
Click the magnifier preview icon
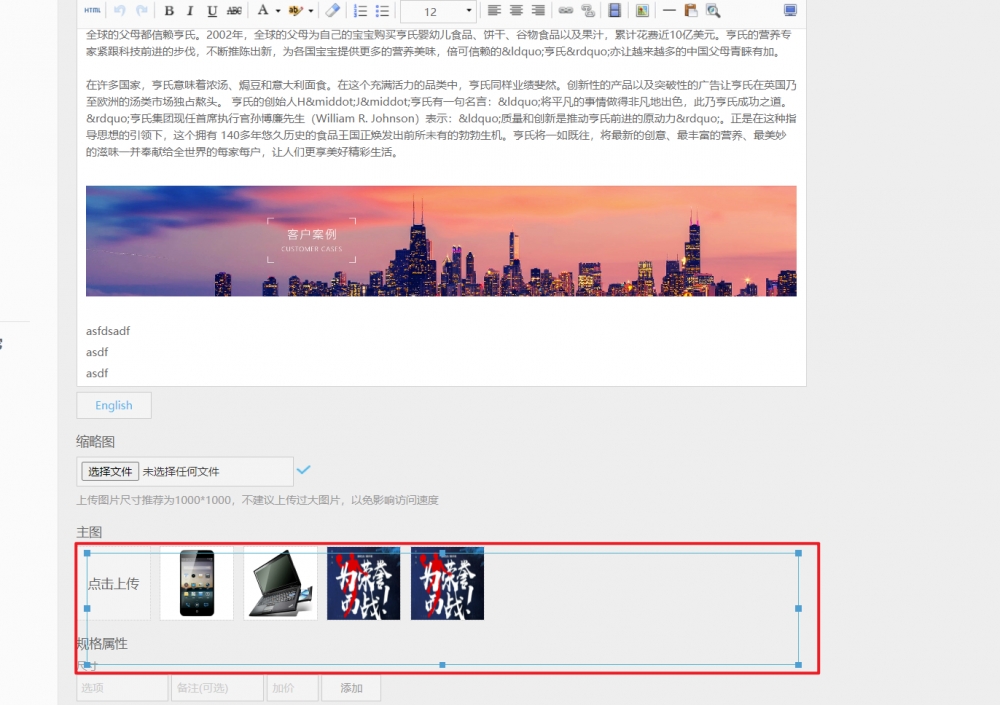point(713,10)
